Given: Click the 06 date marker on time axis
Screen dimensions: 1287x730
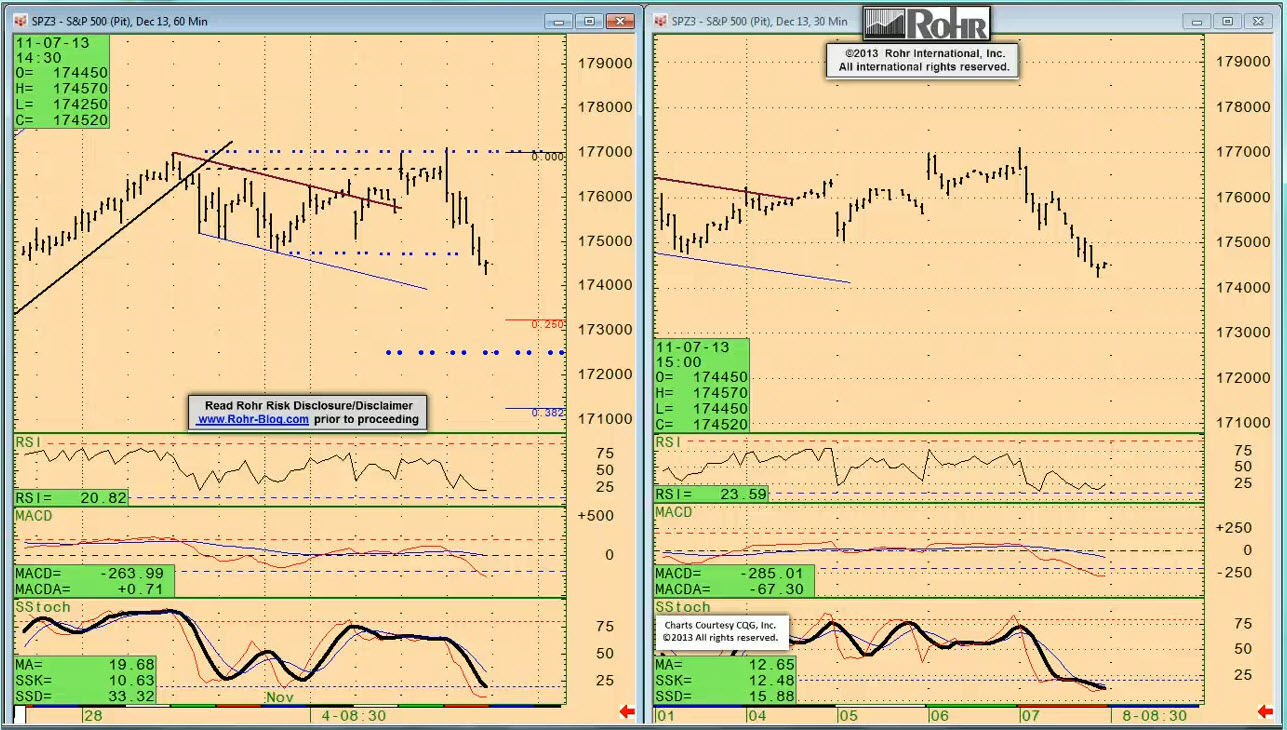Looking at the screenshot, I should pos(938,716).
